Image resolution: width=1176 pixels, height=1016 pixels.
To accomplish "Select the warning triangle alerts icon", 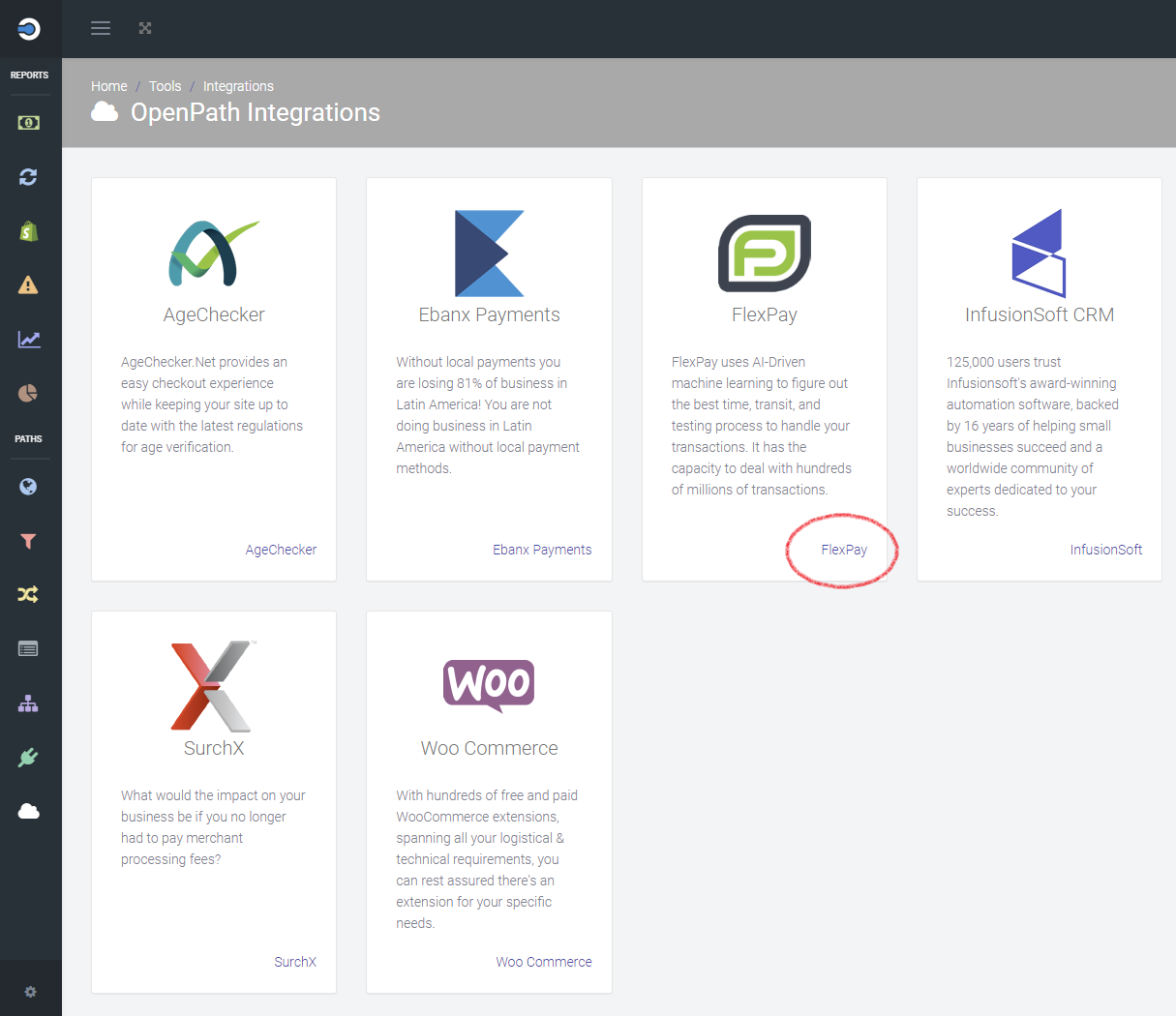I will pyautogui.click(x=30, y=284).
